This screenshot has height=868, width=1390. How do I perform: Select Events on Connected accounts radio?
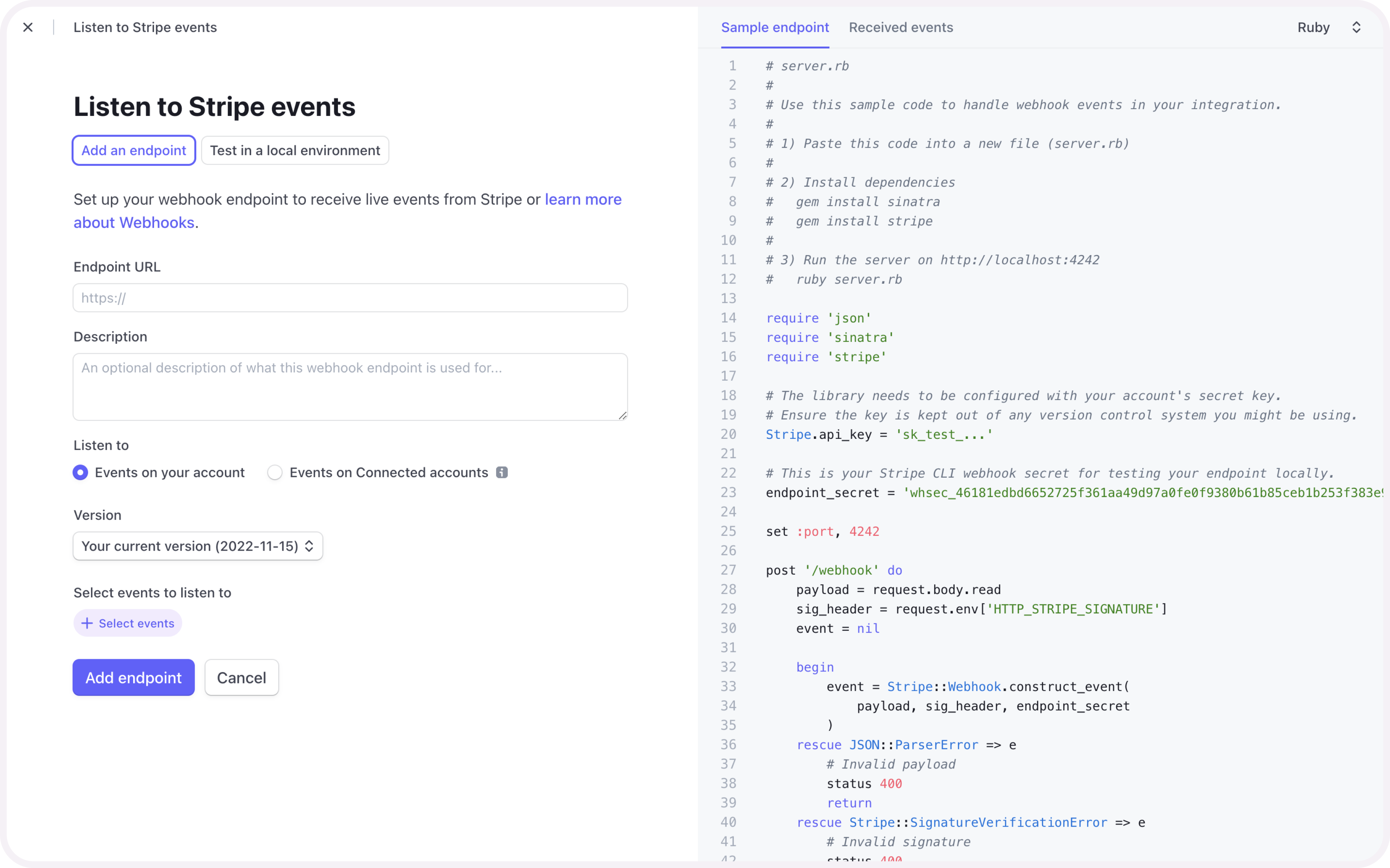[275, 472]
